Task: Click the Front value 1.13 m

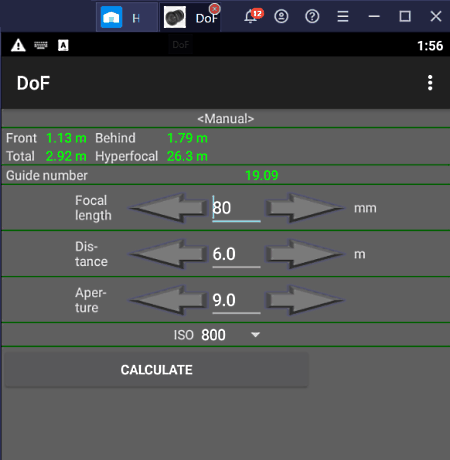Action: tap(66, 138)
